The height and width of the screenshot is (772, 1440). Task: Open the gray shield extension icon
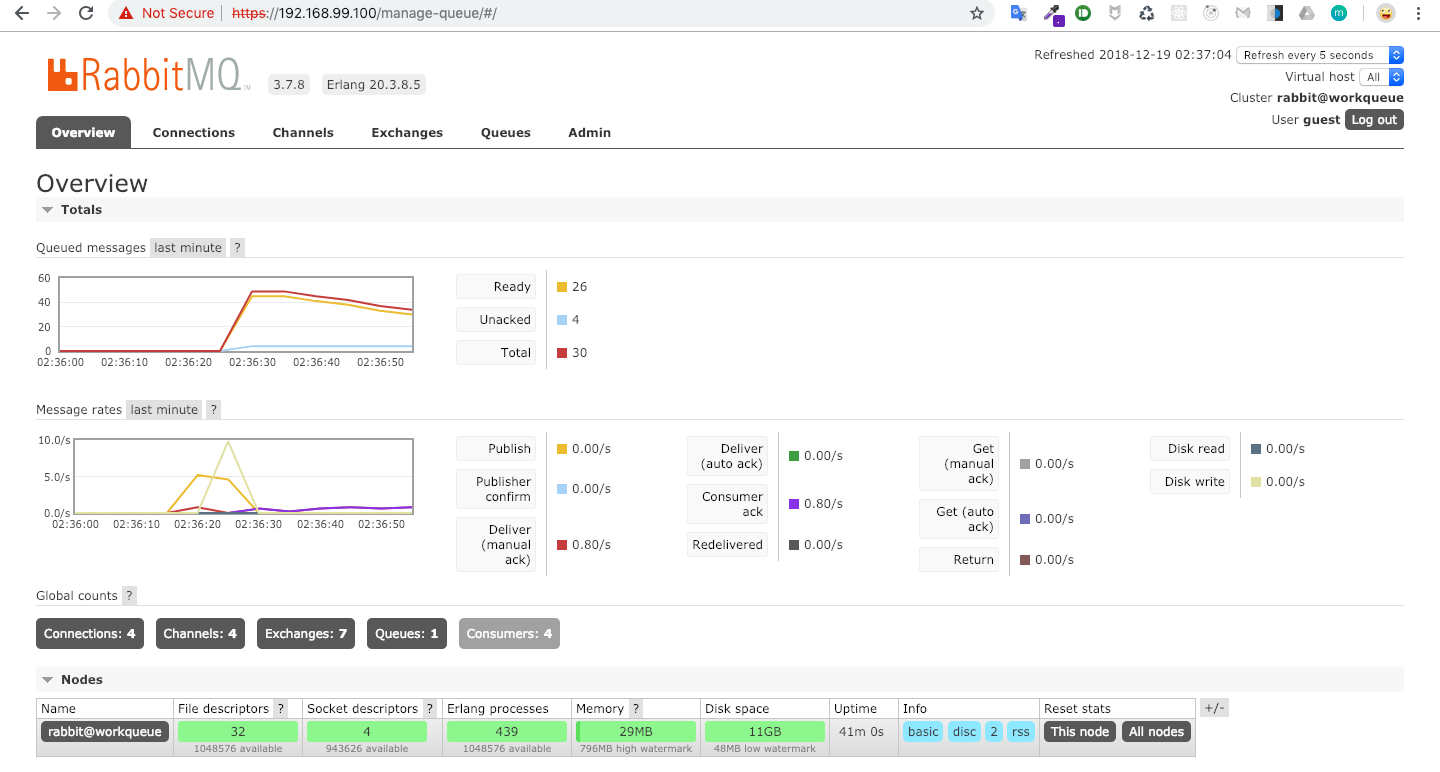click(x=1115, y=13)
